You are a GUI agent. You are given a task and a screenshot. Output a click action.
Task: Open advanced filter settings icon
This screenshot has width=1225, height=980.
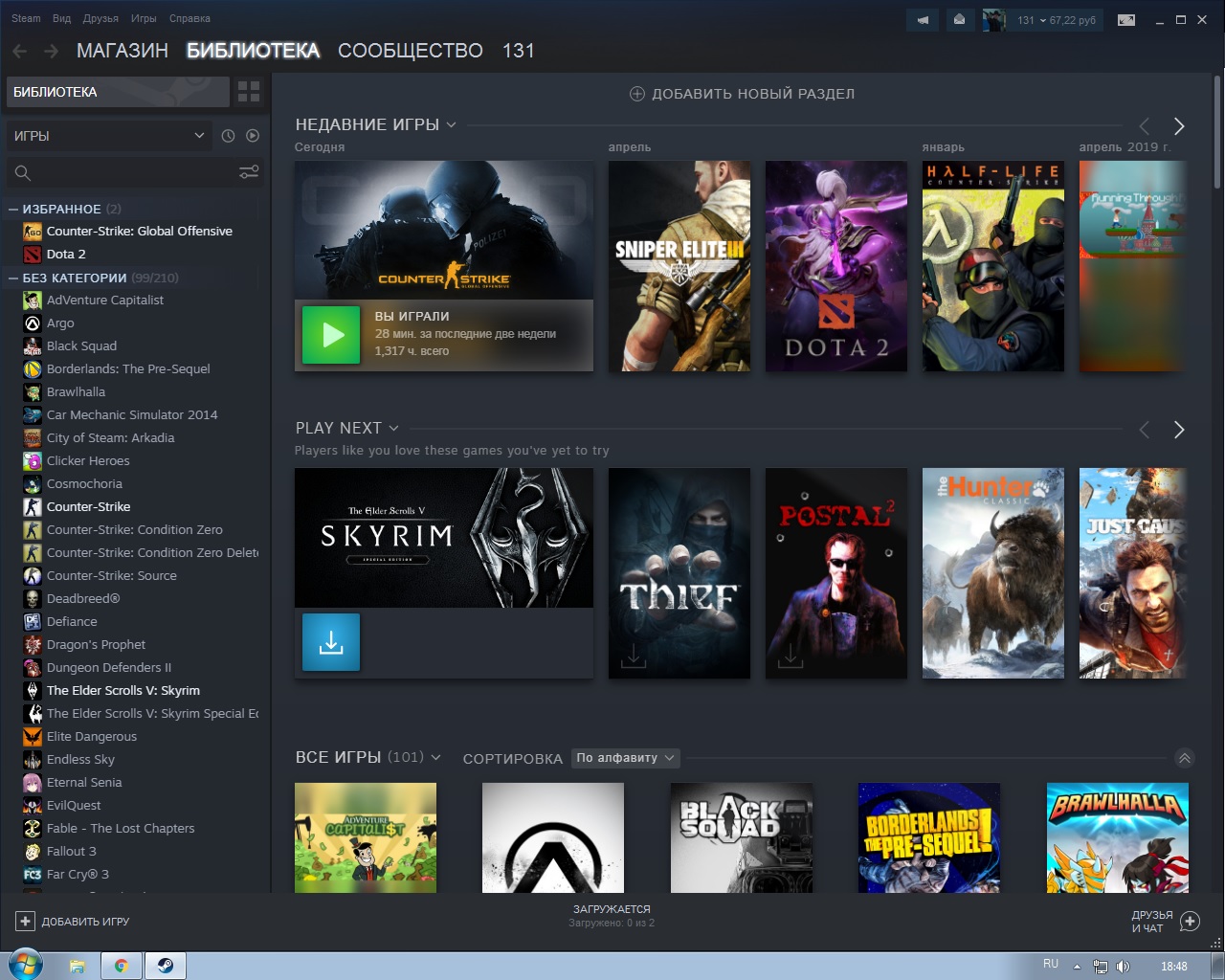pyautogui.click(x=249, y=172)
